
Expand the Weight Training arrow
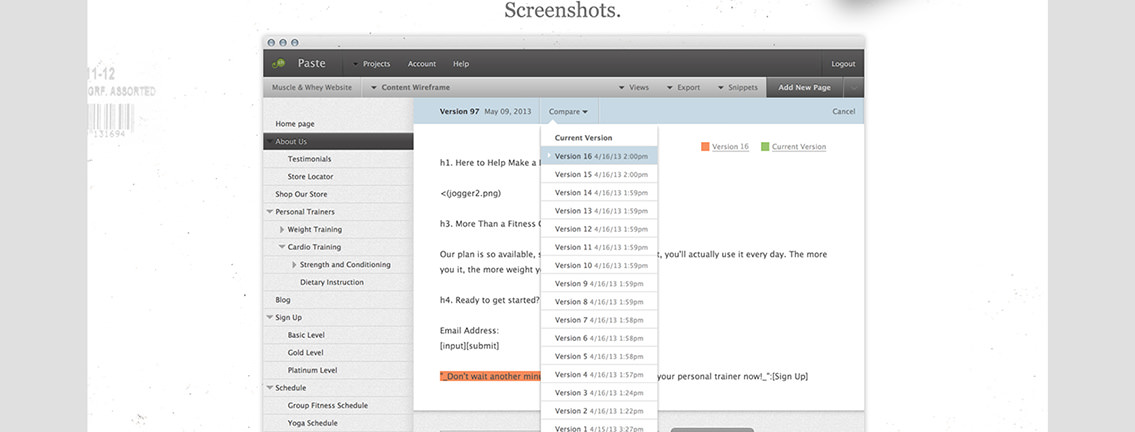click(282, 229)
